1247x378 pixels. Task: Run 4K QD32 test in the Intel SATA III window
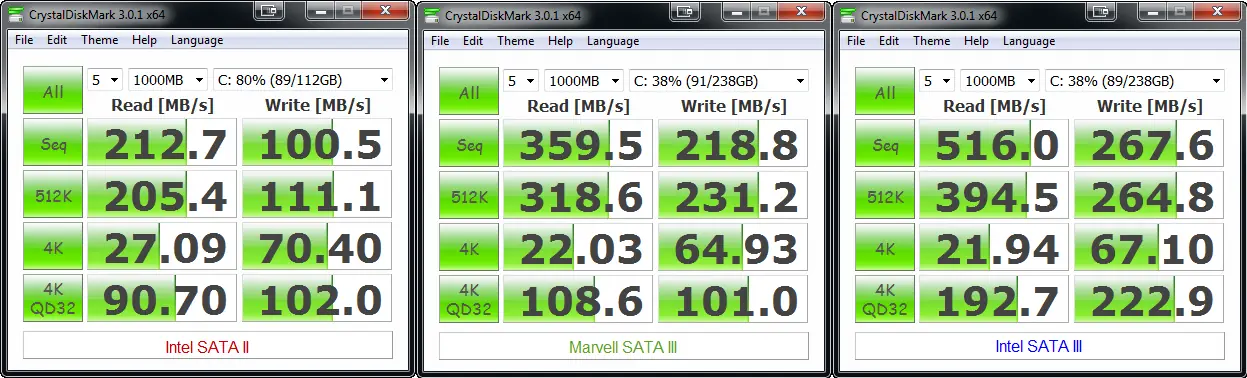885,299
